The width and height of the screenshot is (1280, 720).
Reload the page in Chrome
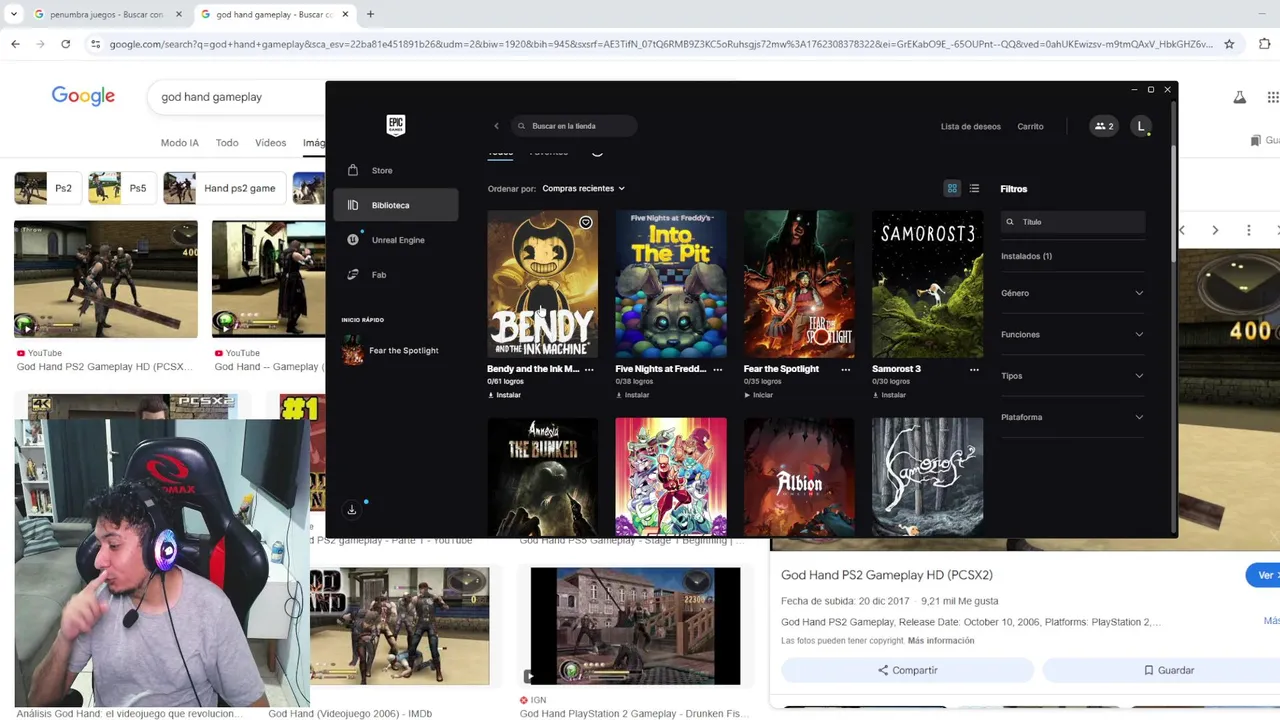click(66, 44)
